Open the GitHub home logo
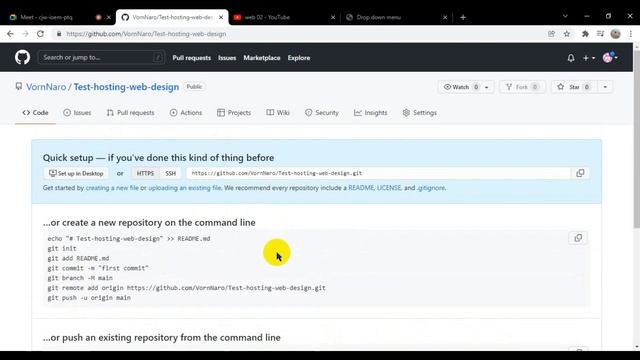Image resolution: width=640 pixels, height=360 pixels. click(22, 58)
